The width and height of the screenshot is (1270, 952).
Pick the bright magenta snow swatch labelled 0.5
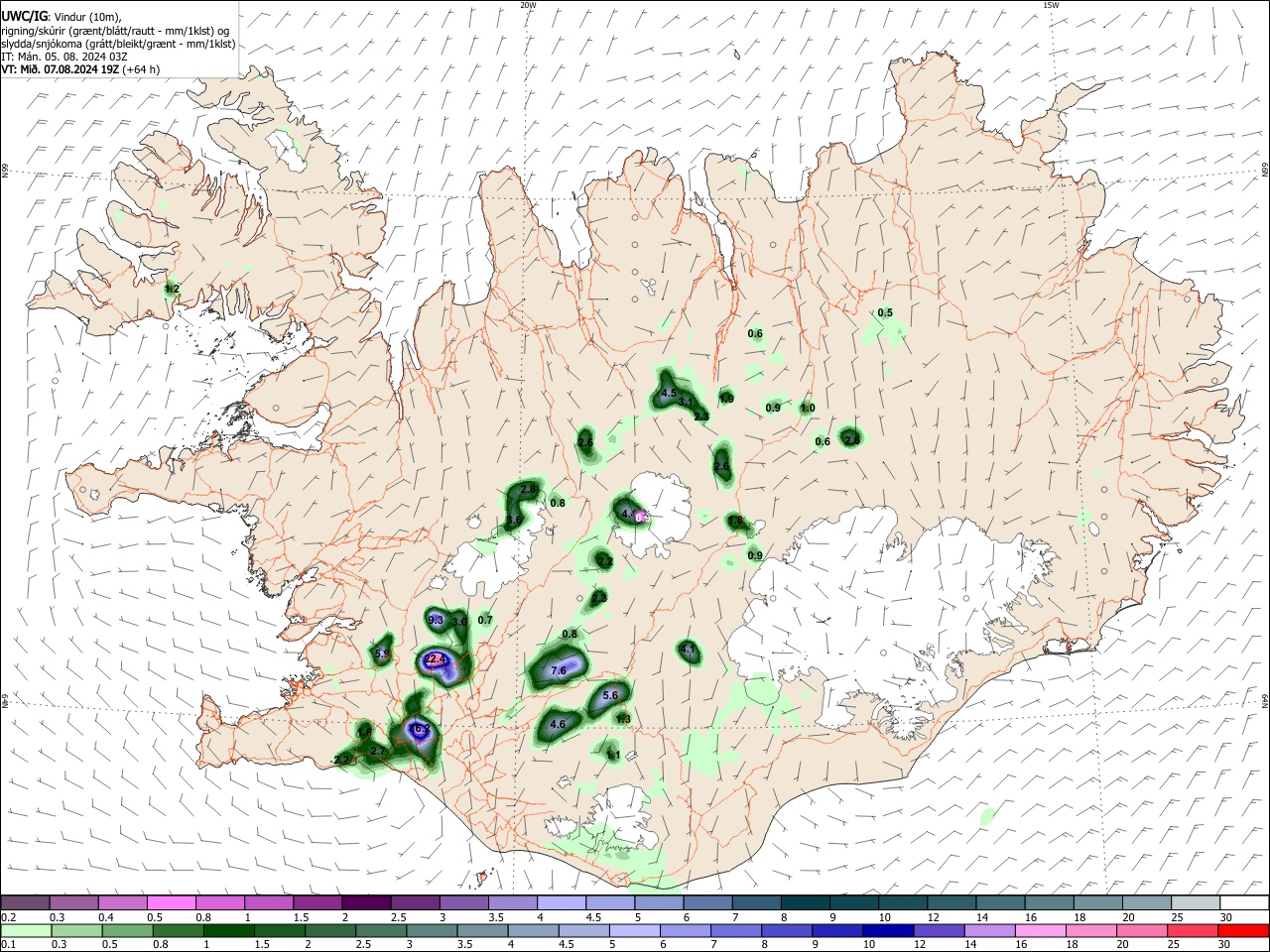(172, 902)
